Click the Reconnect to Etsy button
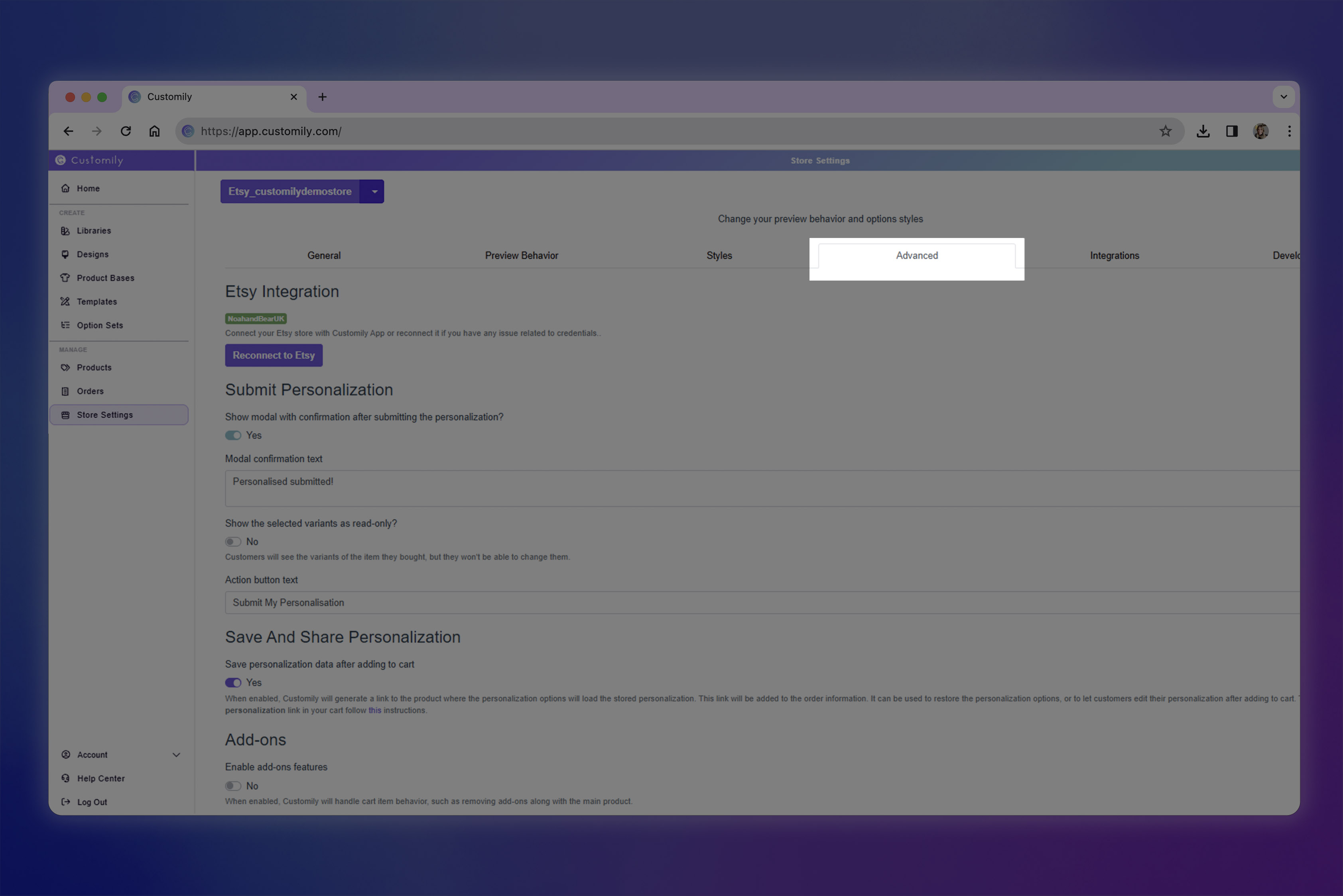Image resolution: width=1343 pixels, height=896 pixels. click(x=274, y=356)
